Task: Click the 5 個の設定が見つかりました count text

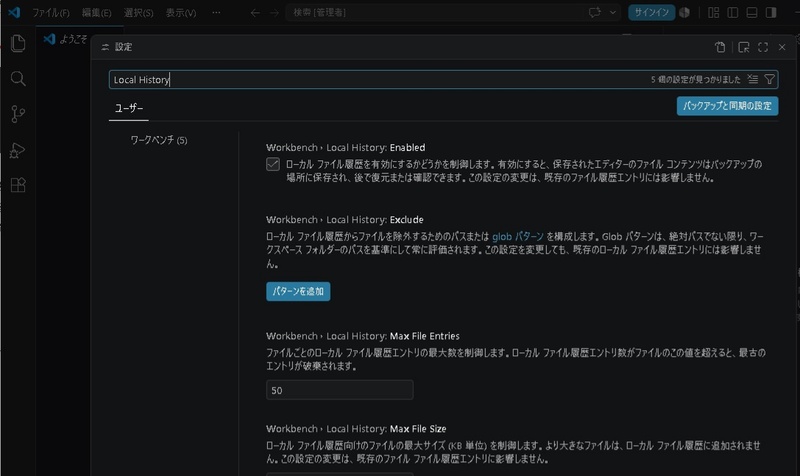Action: pyautogui.click(x=695, y=80)
